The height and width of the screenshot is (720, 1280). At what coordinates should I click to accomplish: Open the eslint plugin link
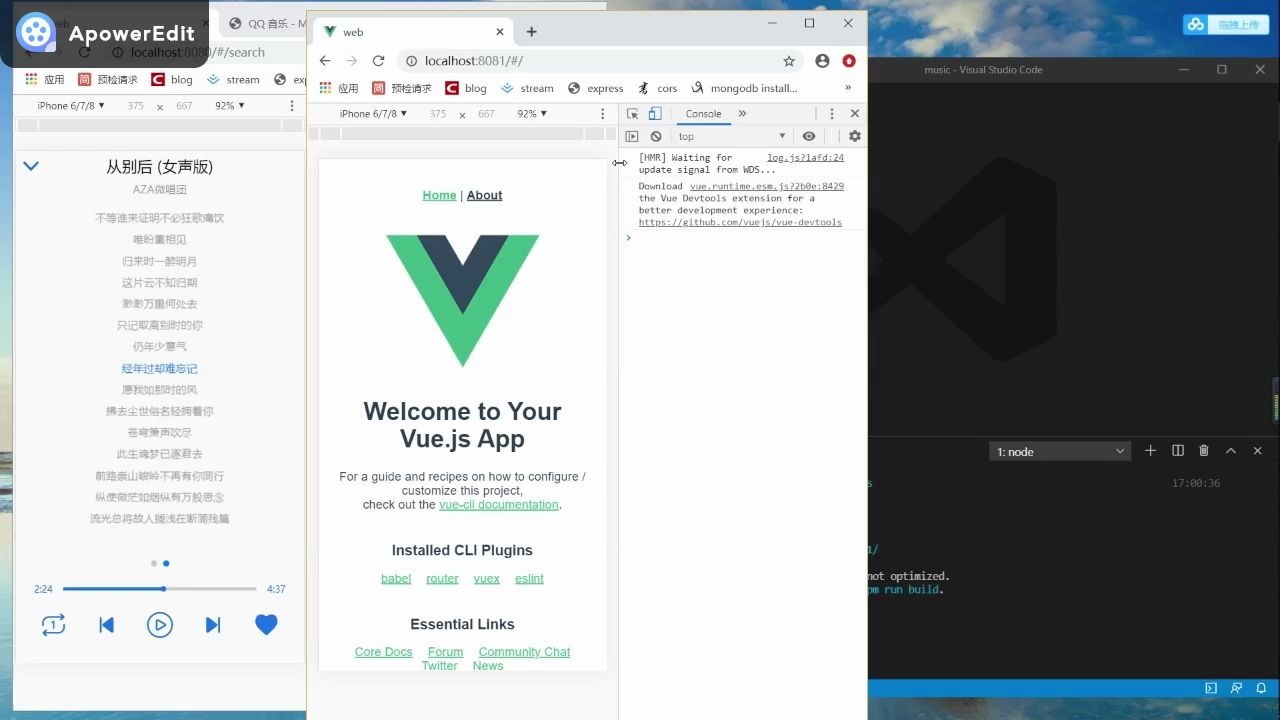[529, 579]
